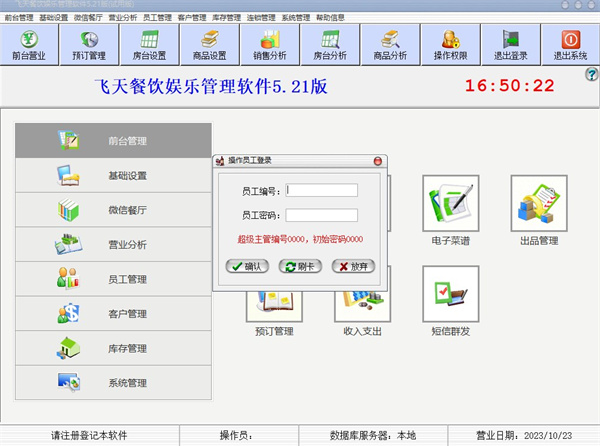Screen dimensions: 600x446
Task: Select 系统管理 in the sidebar
Action: click(x=113, y=383)
